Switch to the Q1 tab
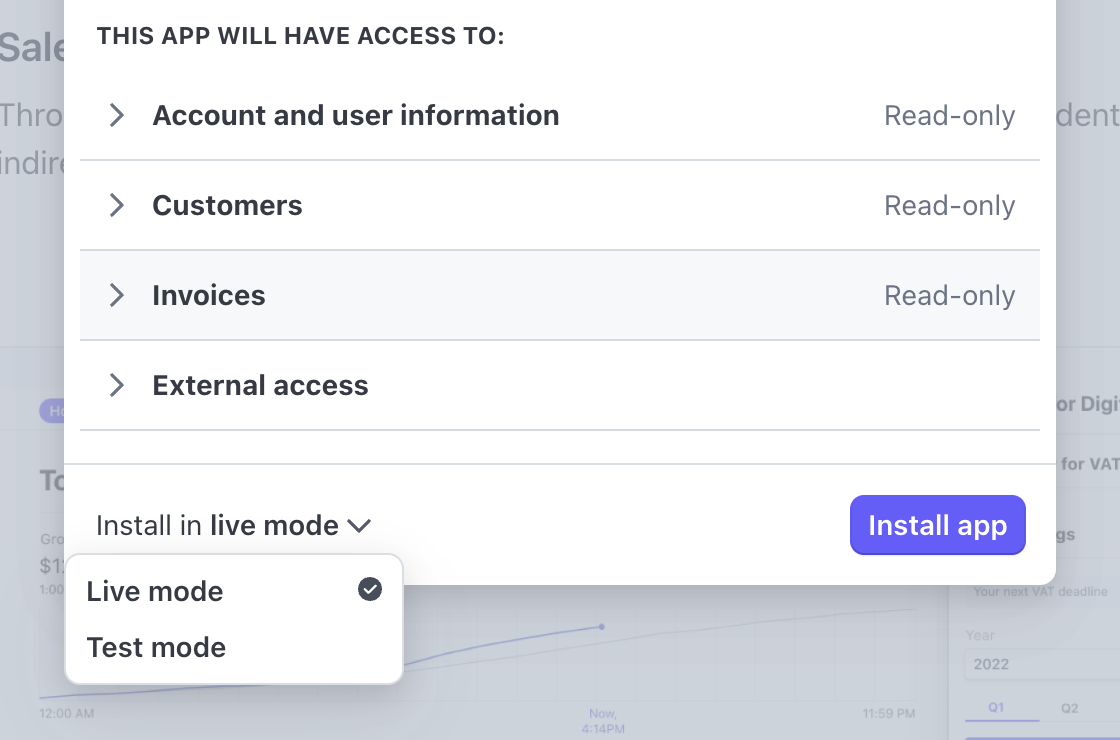1120x740 pixels. pos(996,708)
